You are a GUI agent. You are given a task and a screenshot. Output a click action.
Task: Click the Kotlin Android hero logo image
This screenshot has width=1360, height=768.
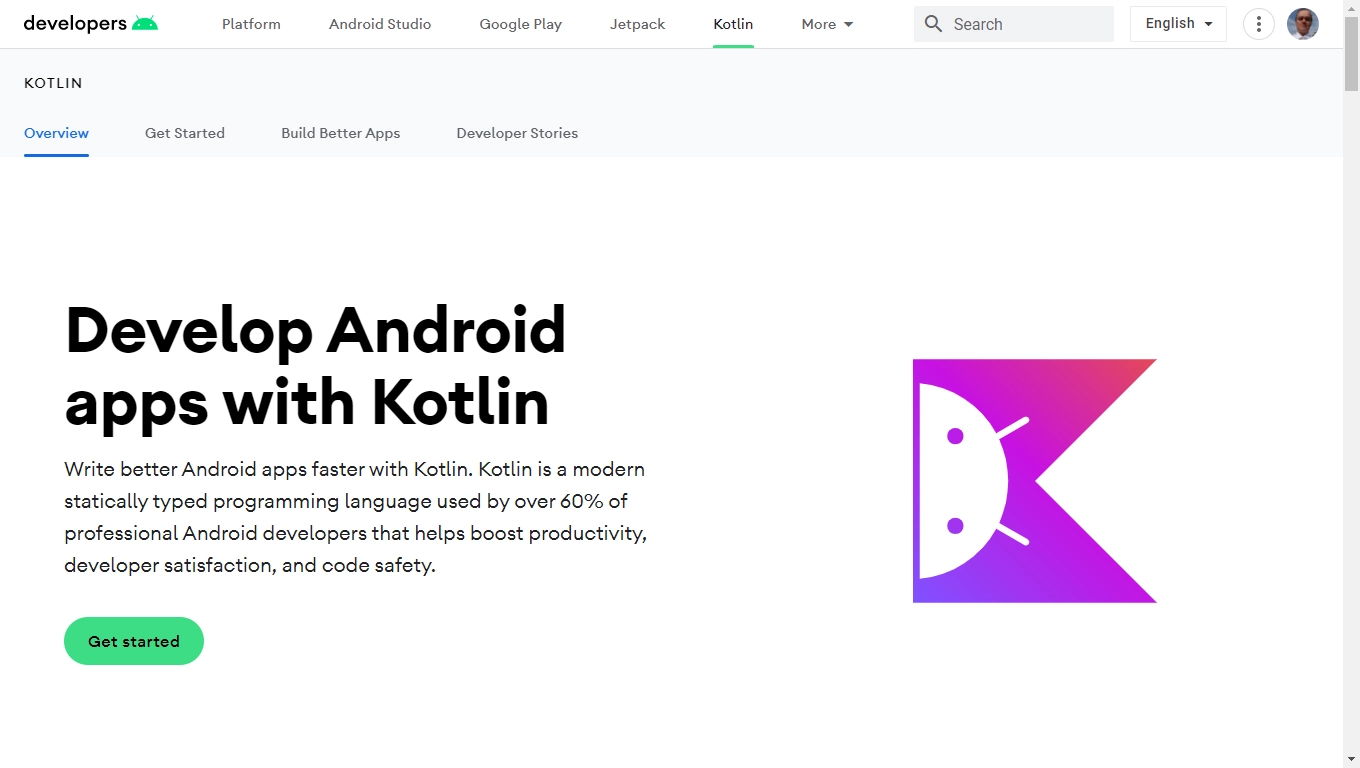(x=1034, y=481)
